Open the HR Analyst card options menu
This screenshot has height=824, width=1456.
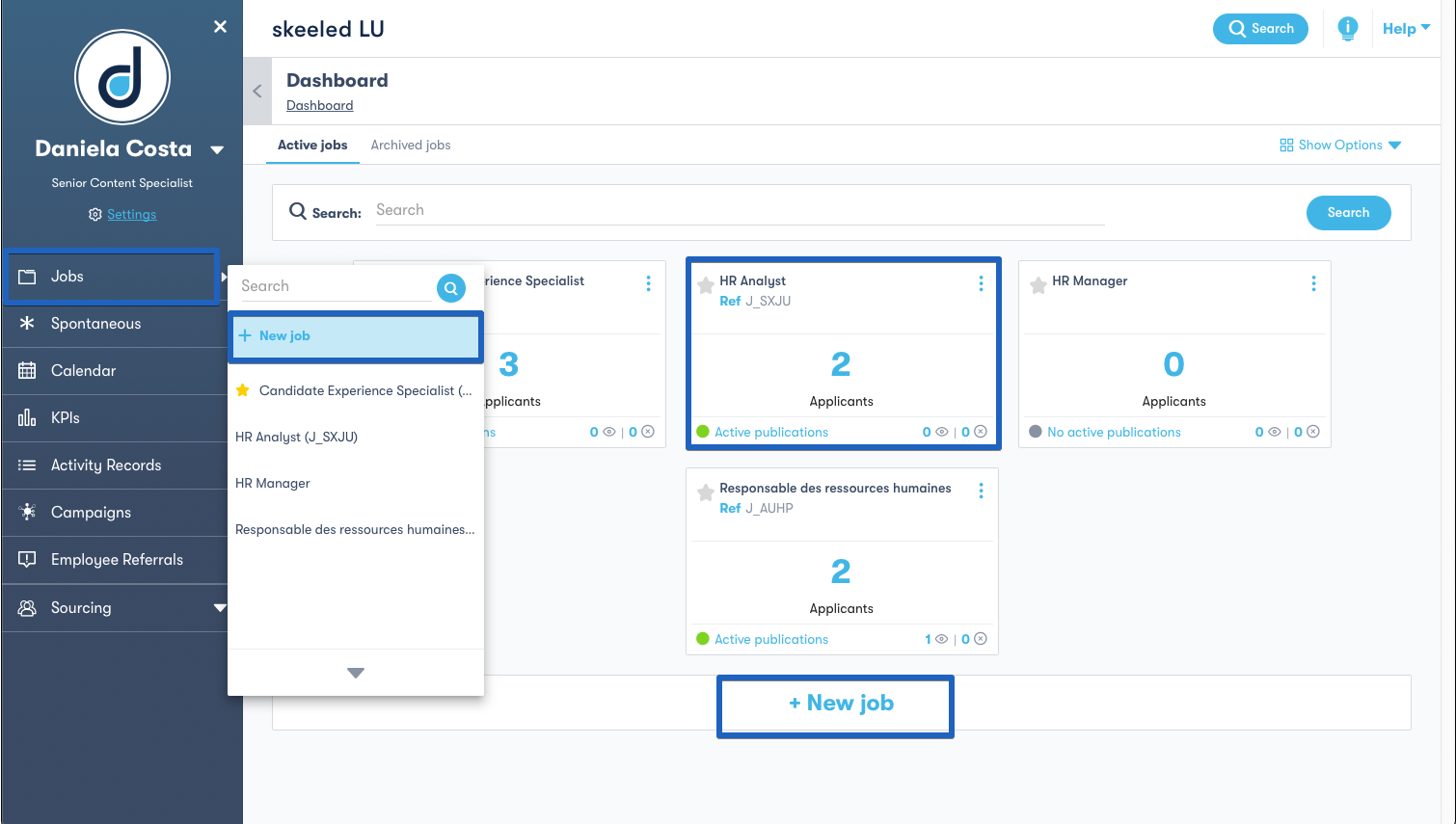981,283
